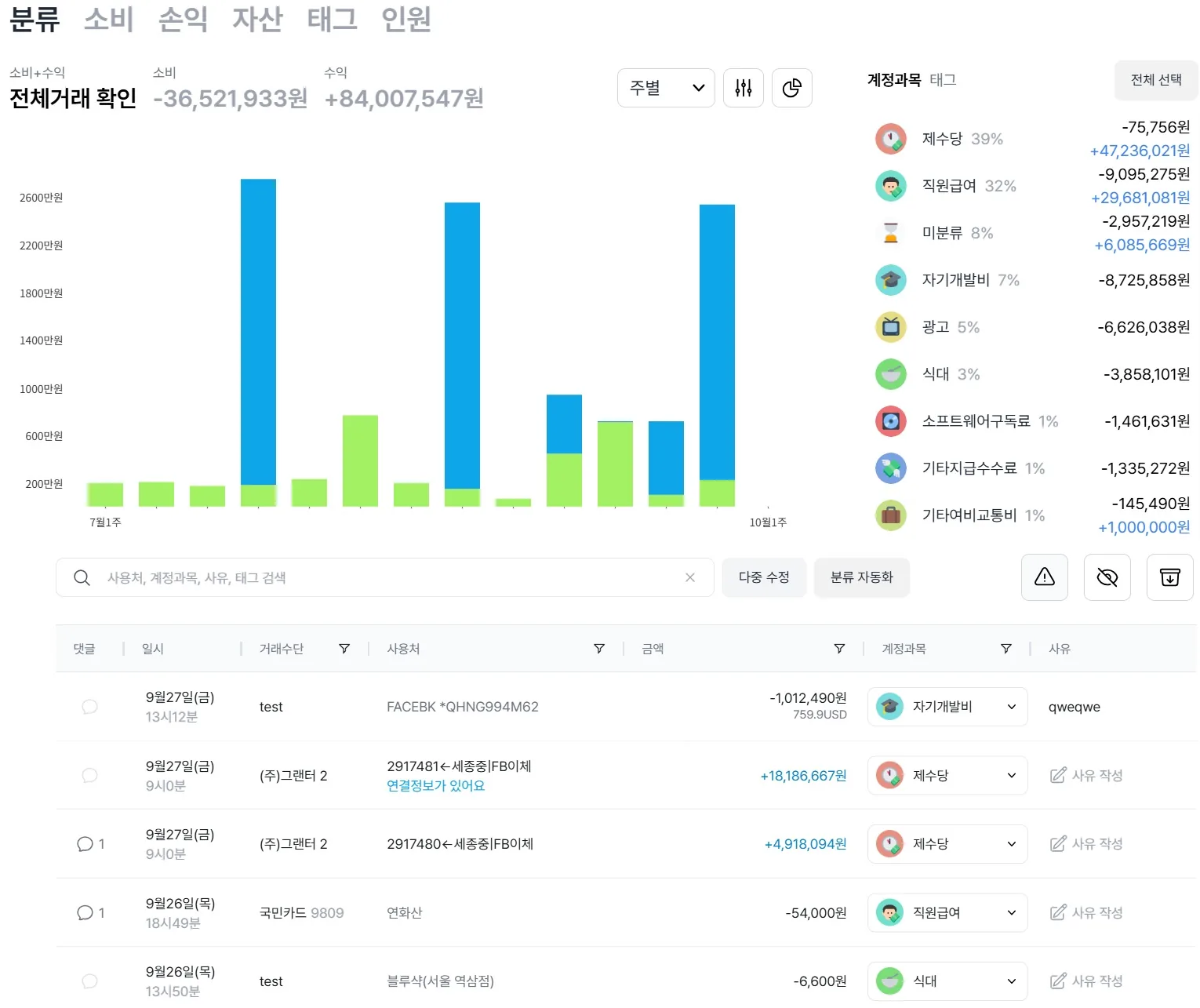The image size is (1200, 1008).
Task: Switch to the 손익 tab
Action: [183, 19]
